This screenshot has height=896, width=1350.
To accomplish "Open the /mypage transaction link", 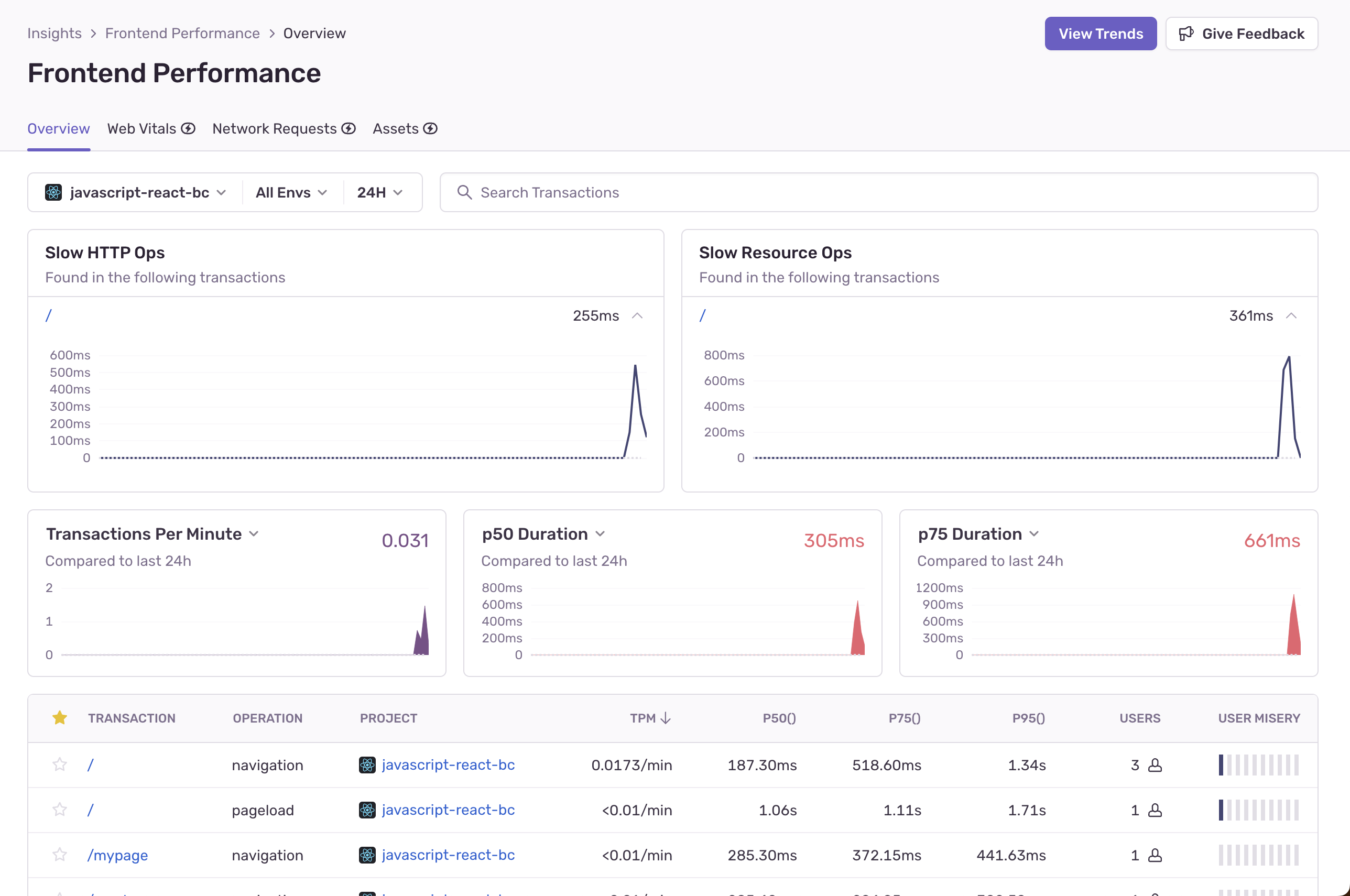I will click(x=117, y=855).
